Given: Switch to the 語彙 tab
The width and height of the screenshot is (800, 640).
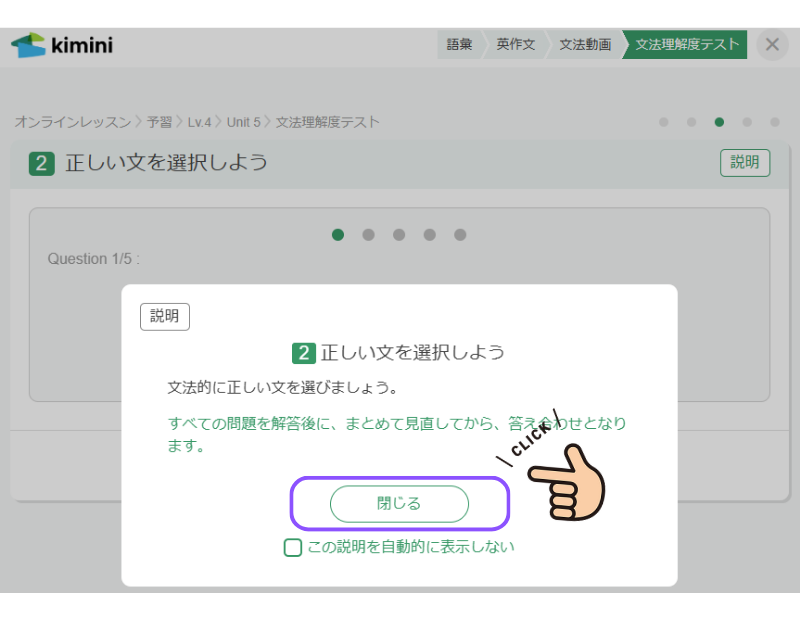Looking at the screenshot, I should click(x=459, y=45).
